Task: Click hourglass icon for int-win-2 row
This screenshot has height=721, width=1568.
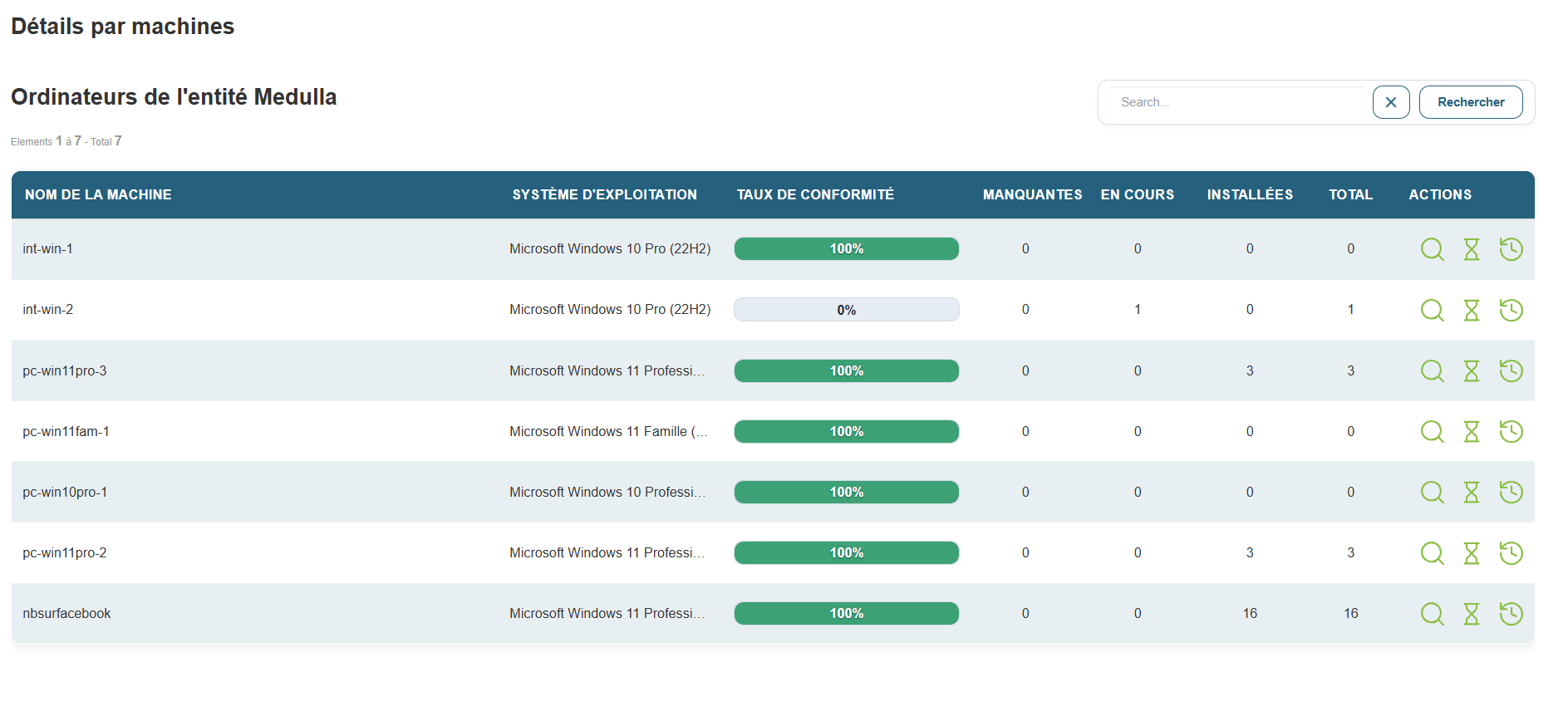Action: 1471,310
